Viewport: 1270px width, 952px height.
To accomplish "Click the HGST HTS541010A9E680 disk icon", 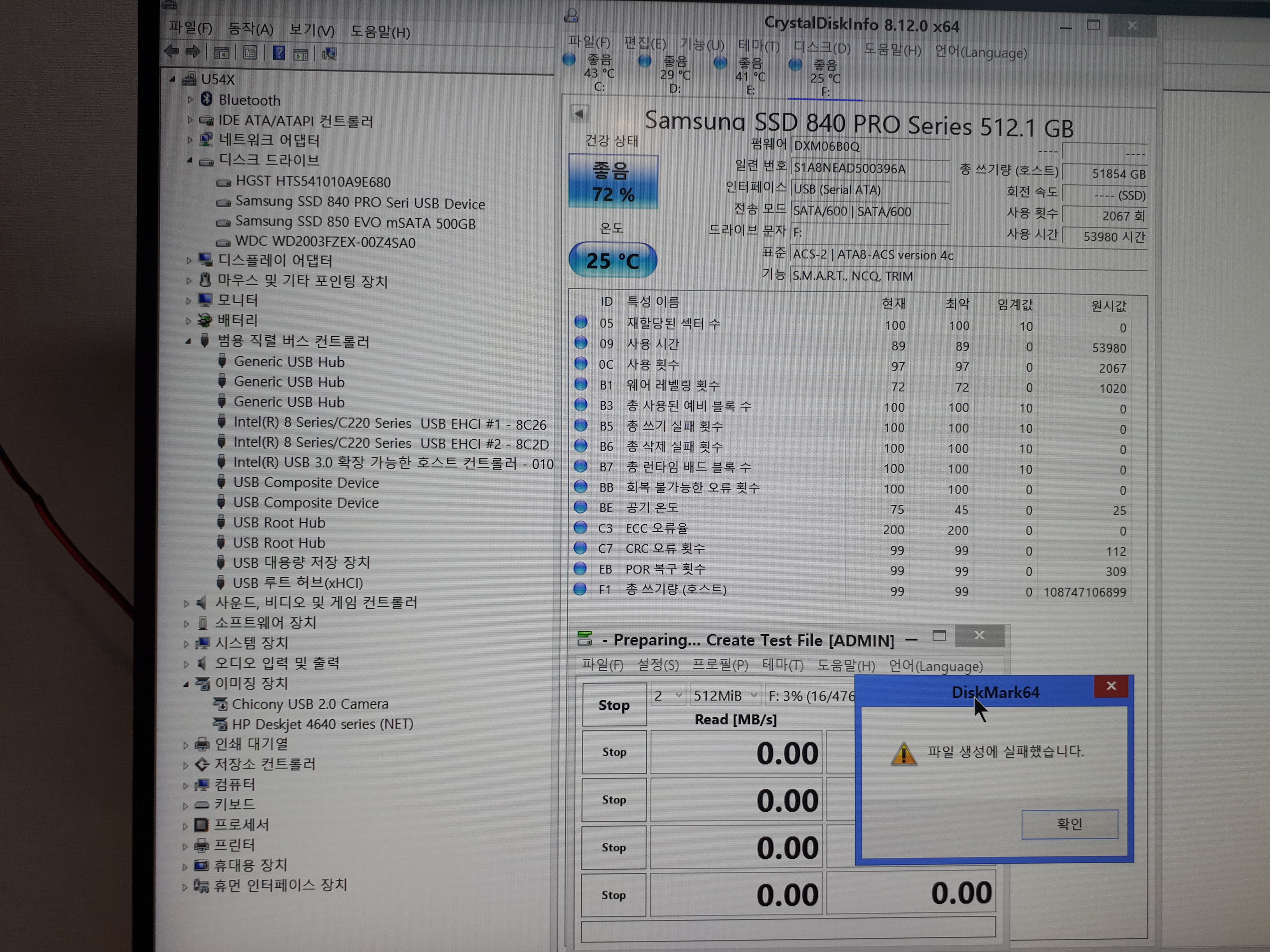I will 223,183.
